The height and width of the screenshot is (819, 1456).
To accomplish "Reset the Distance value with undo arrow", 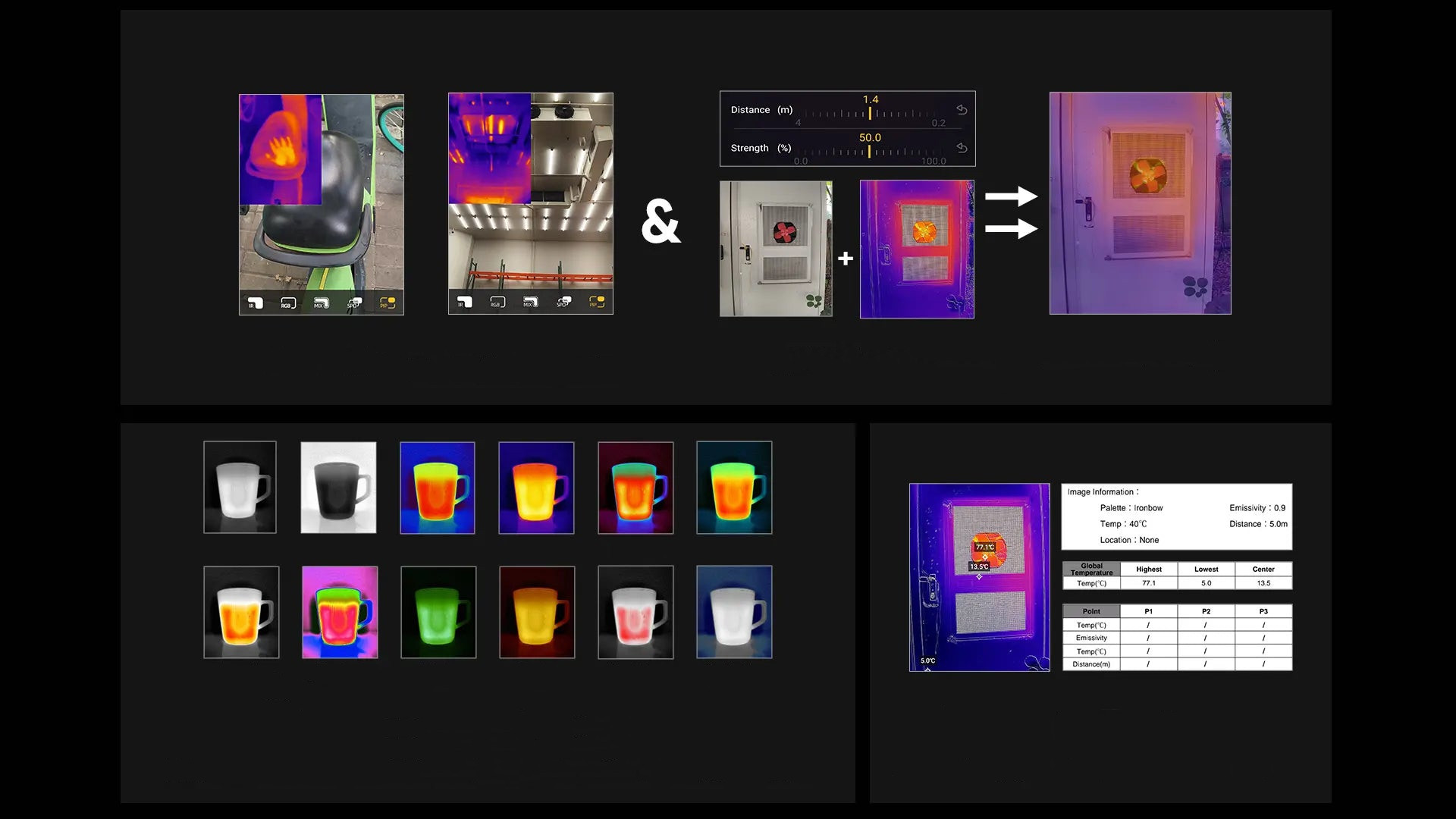I will 962,110.
